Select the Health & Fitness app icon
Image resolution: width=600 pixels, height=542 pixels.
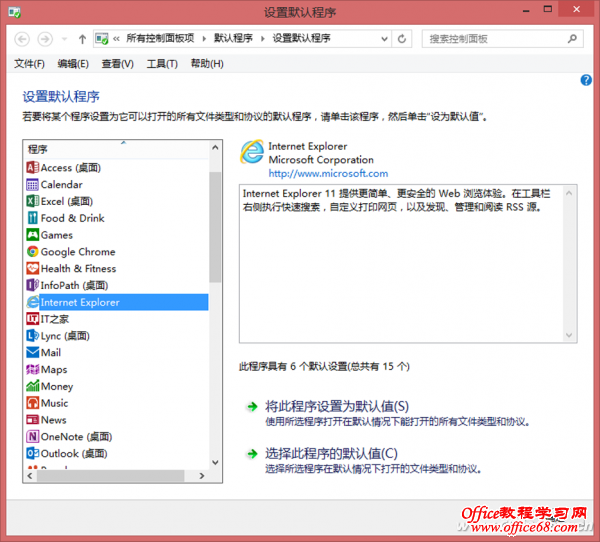(x=33, y=269)
